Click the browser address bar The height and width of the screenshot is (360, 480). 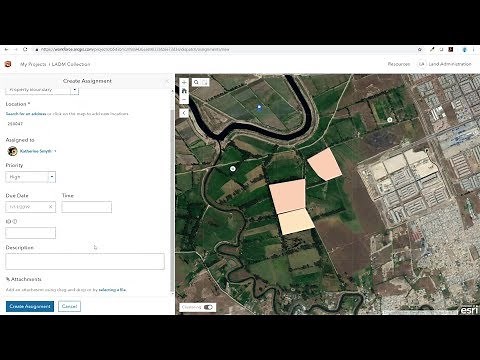click(227, 49)
